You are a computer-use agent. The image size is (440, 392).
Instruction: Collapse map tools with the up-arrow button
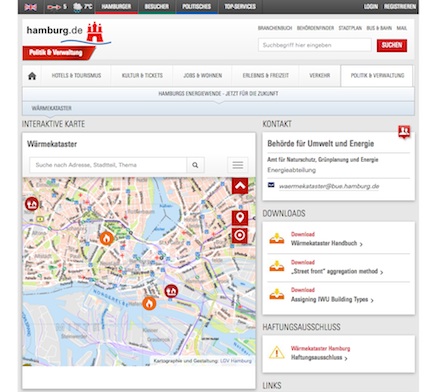tap(240, 186)
